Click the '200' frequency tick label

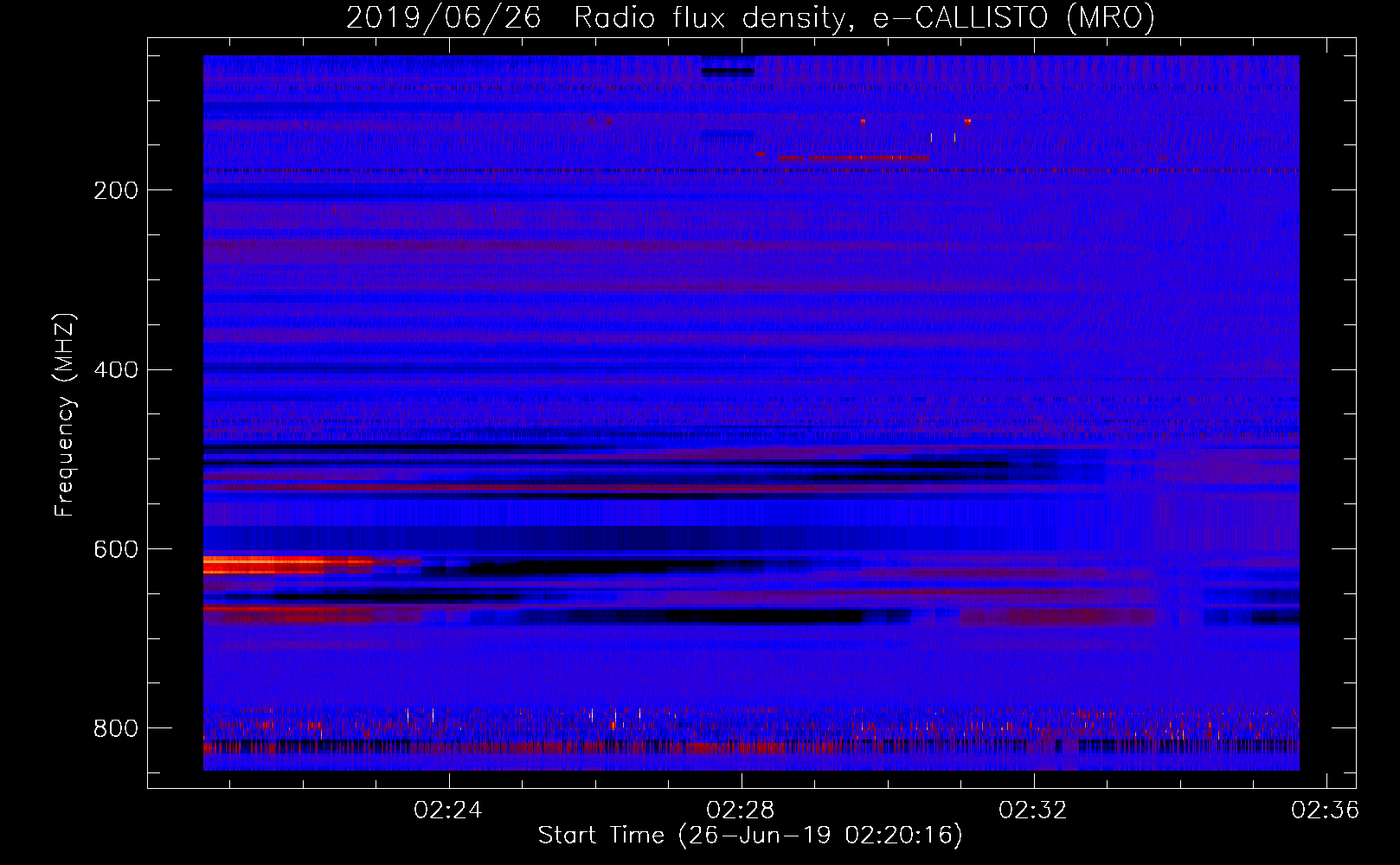116,190
